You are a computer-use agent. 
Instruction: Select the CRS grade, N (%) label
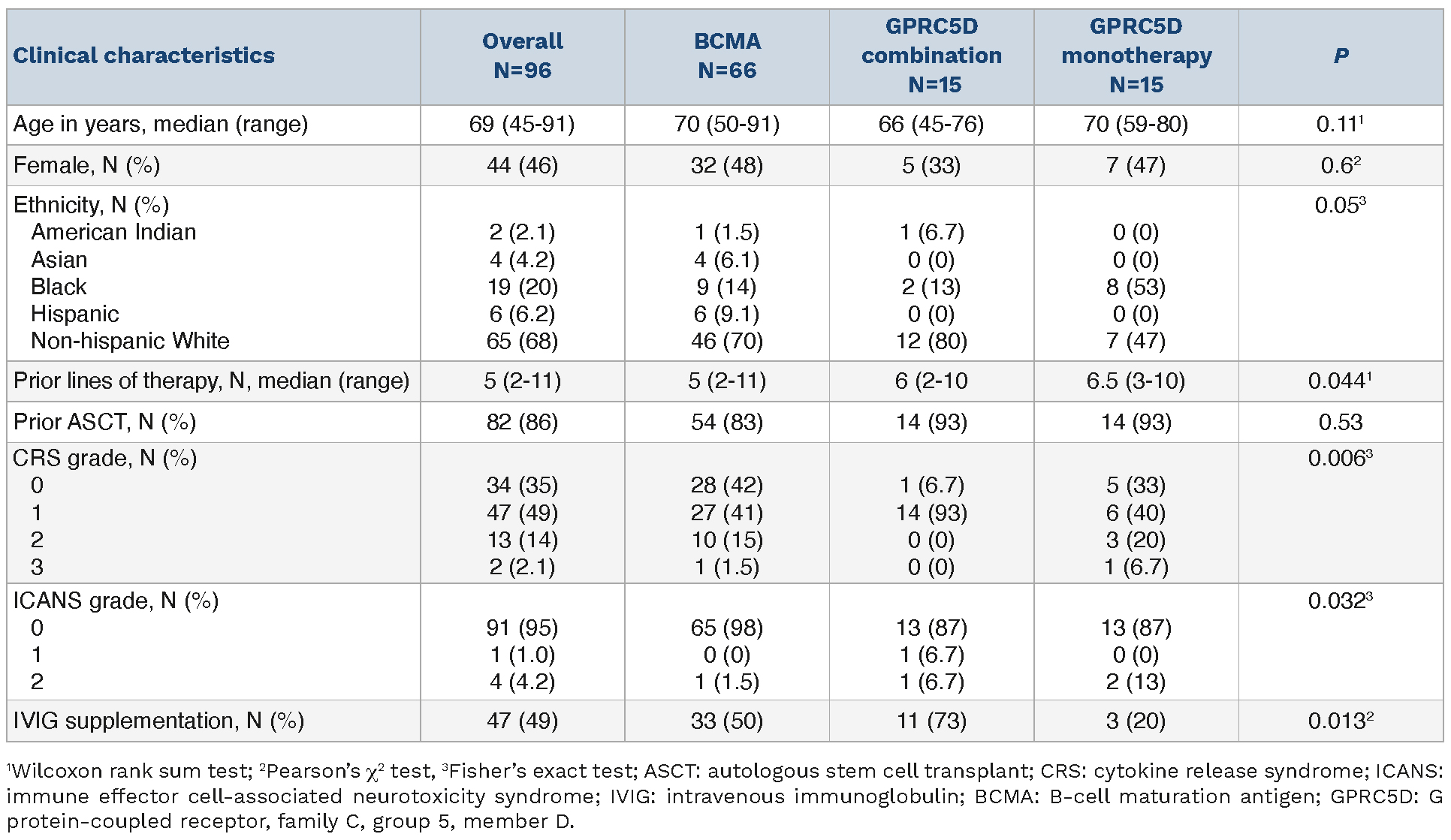tap(104, 458)
